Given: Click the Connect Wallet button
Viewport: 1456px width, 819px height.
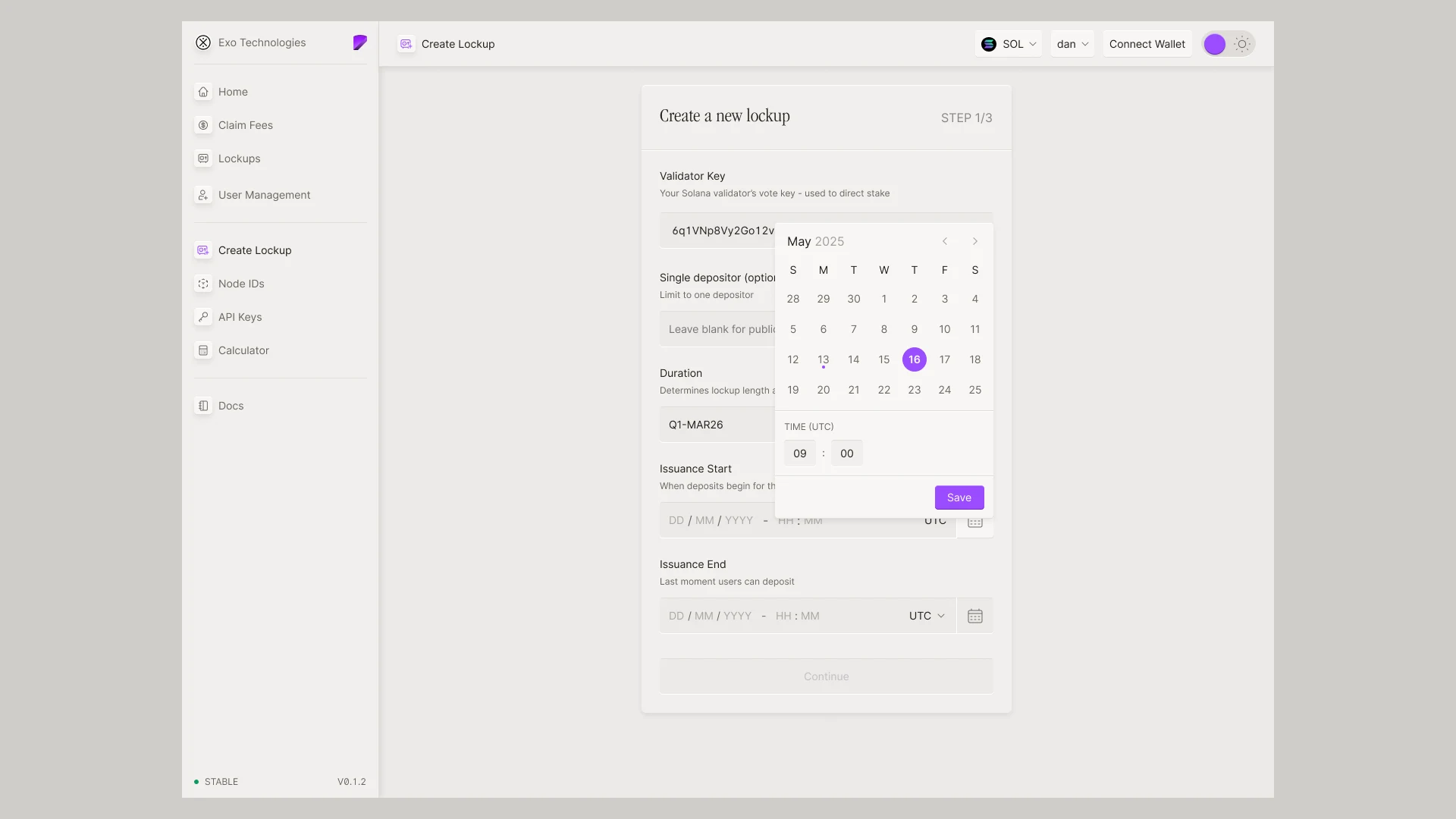Looking at the screenshot, I should [1147, 44].
